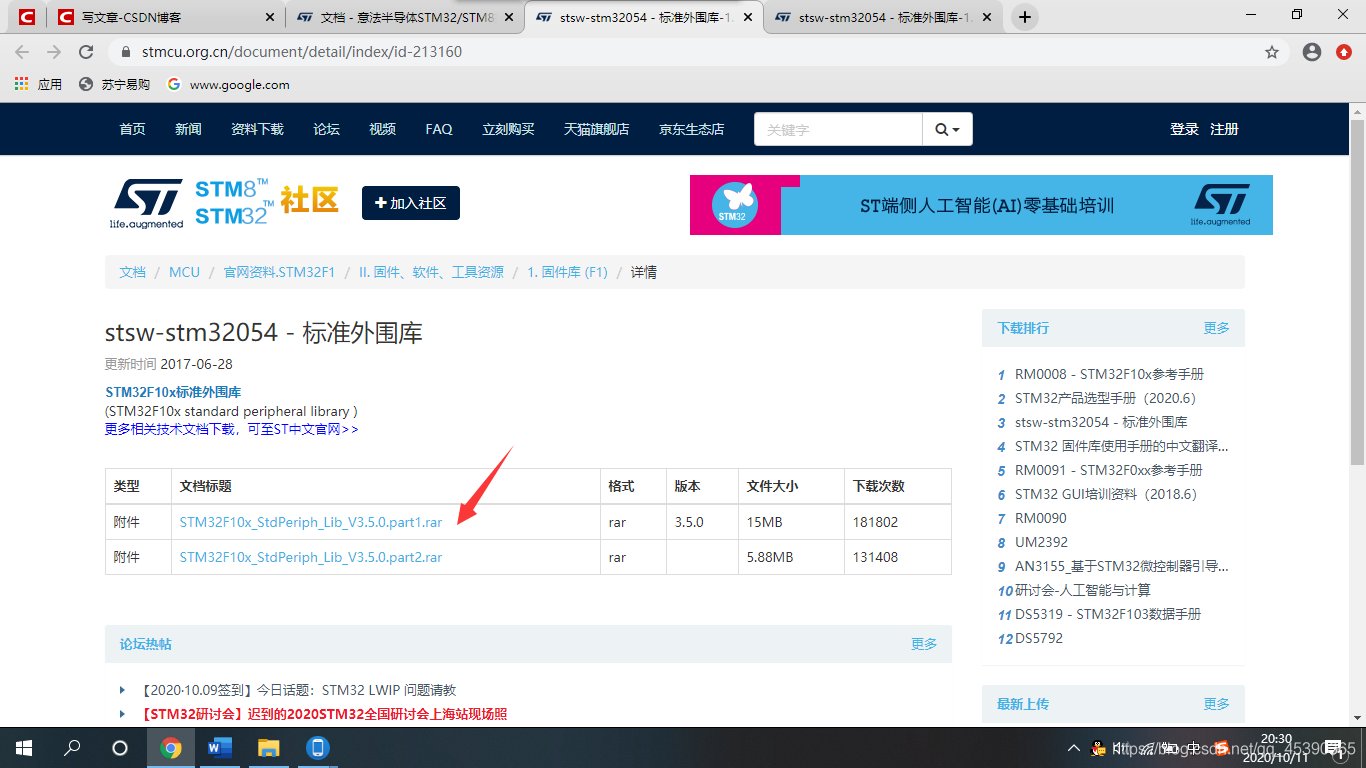Click the 加入社区 button
The width and height of the screenshot is (1366, 768).
coord(411,203)
